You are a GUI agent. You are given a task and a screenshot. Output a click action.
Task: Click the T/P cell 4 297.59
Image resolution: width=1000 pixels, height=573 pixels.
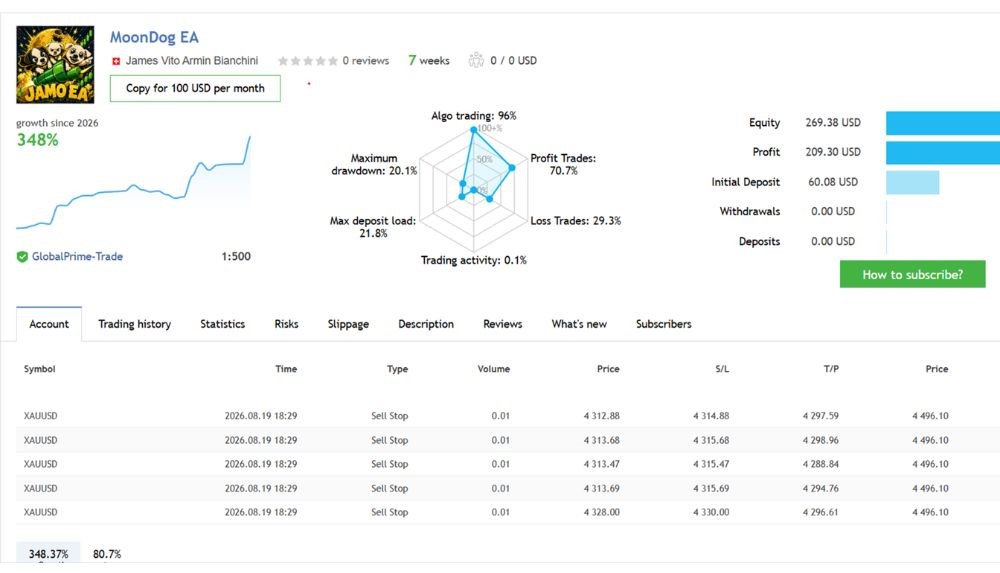click(821, 415)
